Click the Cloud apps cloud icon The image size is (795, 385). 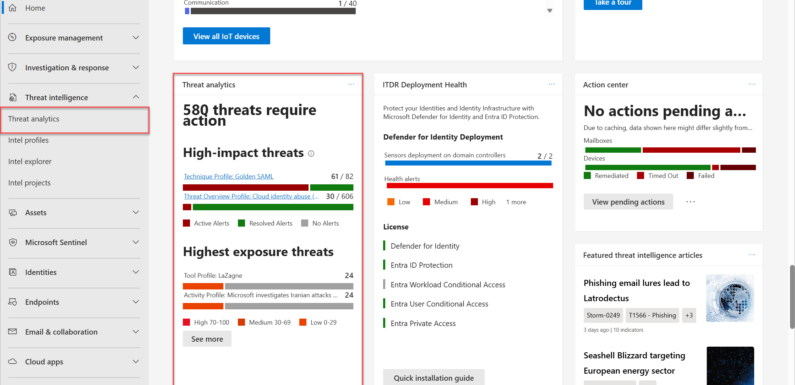pyautogui.click(x=13, y=362)
